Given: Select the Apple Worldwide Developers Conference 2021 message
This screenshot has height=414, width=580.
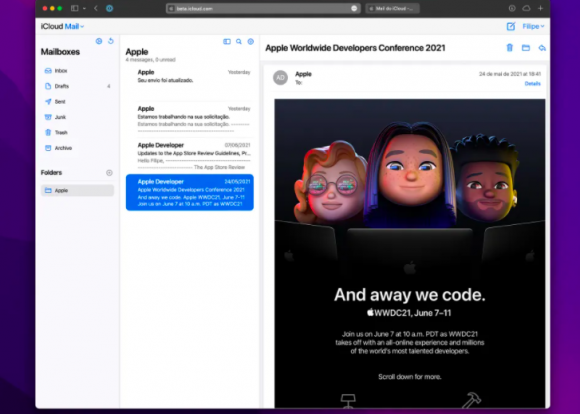Looking at the screenshot, I should click(x=190, y=192).
